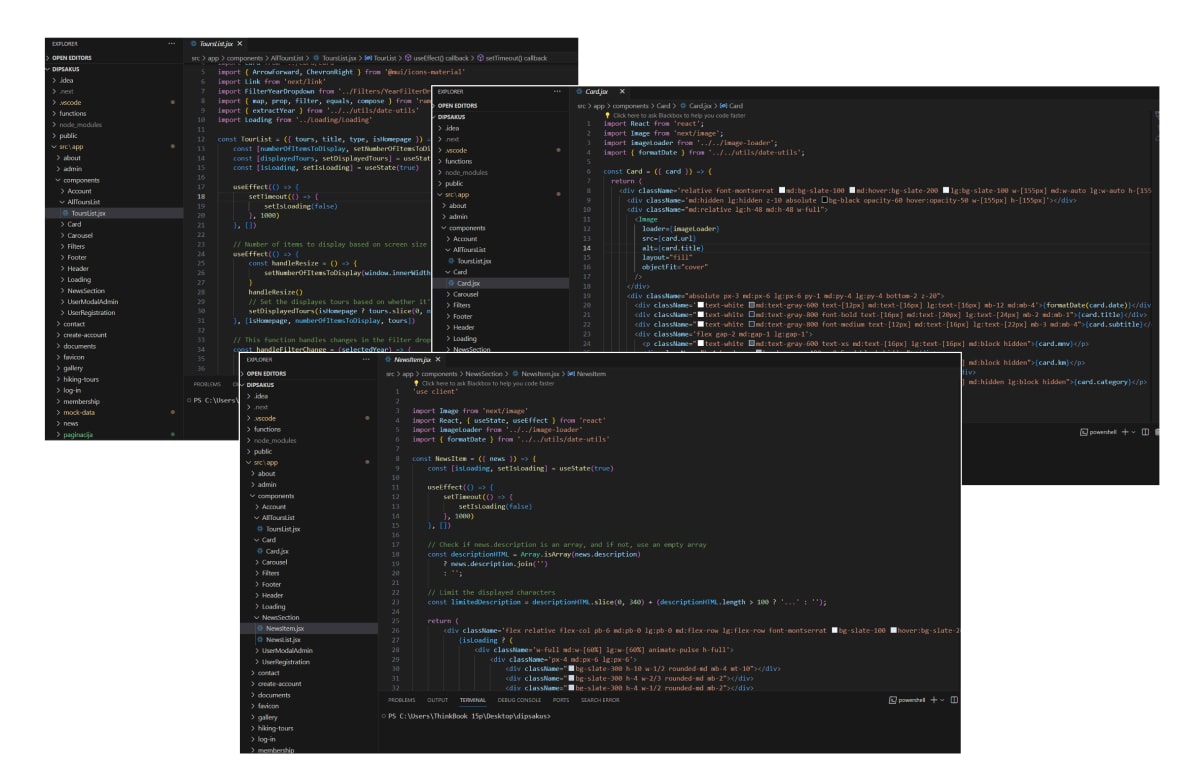Open terminal launch profile dropdown in NewsItem.jsx window

tap(942, 700)
